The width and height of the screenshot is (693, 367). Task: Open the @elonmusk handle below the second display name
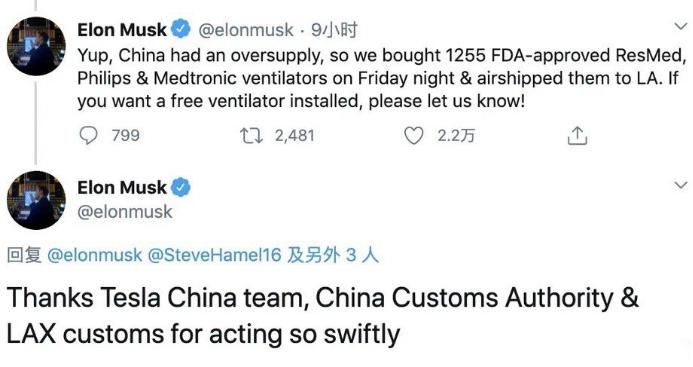(125, 212)
